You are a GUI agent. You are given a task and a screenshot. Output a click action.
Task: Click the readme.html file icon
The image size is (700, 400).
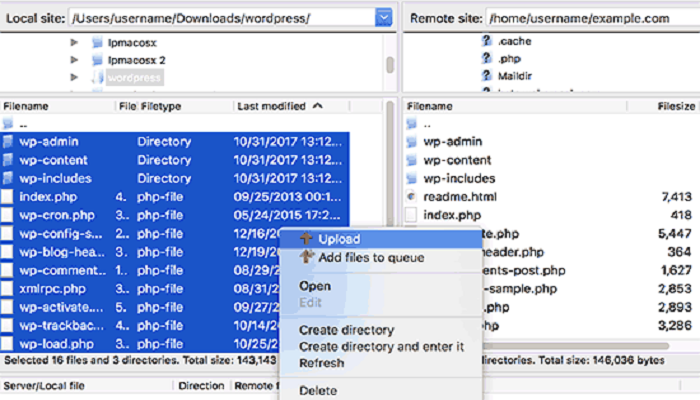[411, 196]
